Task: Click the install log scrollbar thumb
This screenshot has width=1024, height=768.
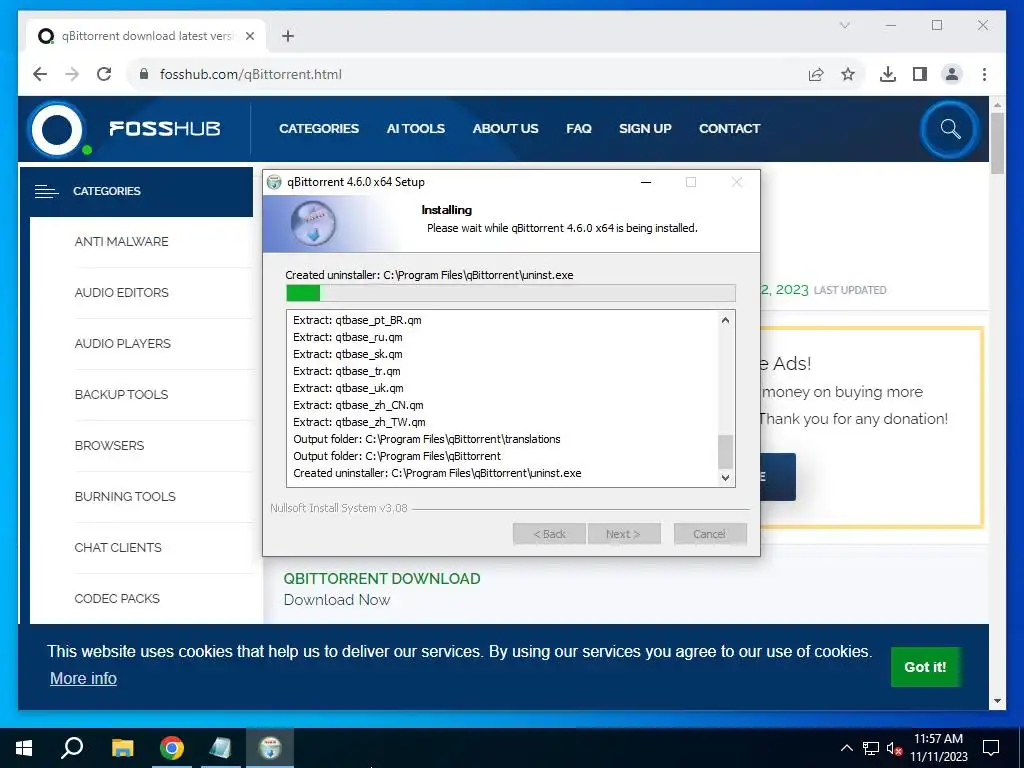Action: 726,452
